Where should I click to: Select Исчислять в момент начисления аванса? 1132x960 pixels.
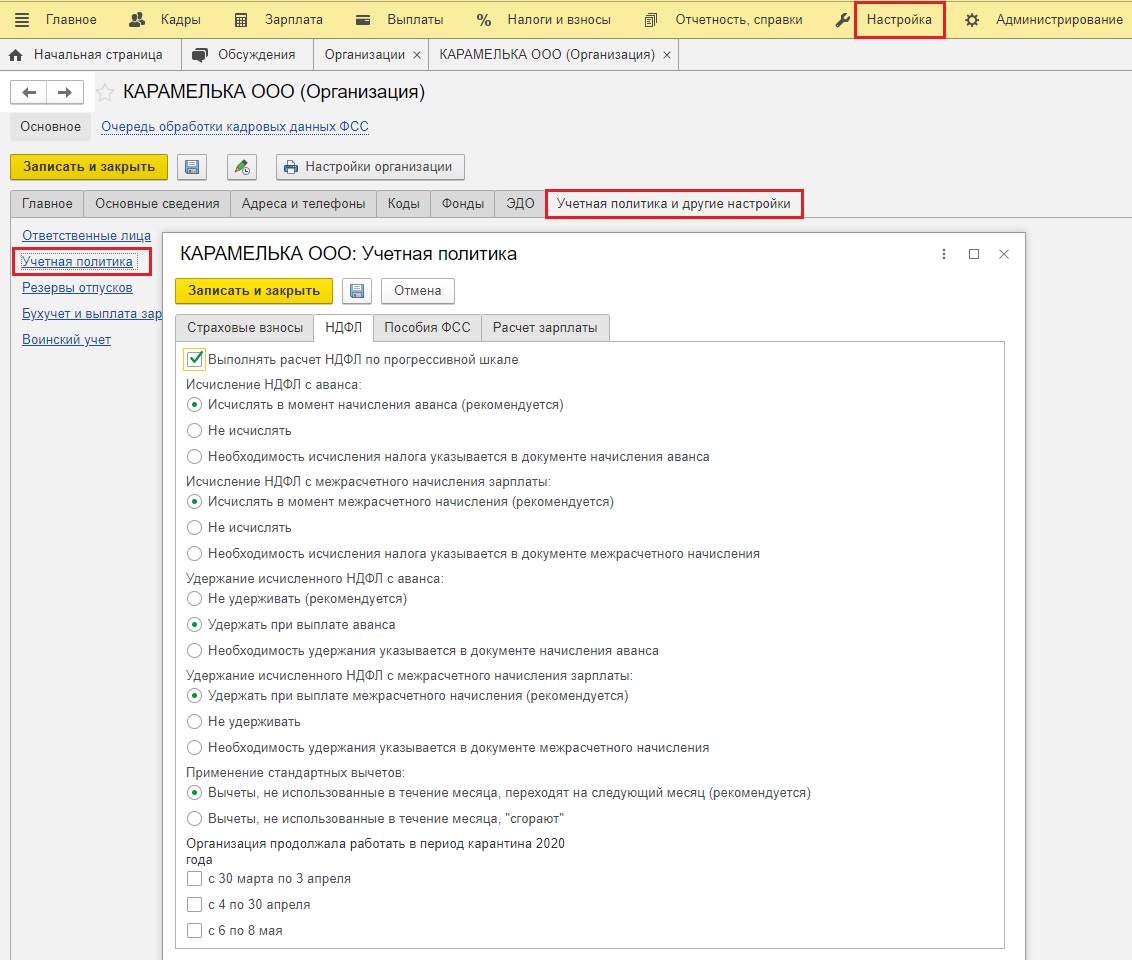click(x=194, y=405)
